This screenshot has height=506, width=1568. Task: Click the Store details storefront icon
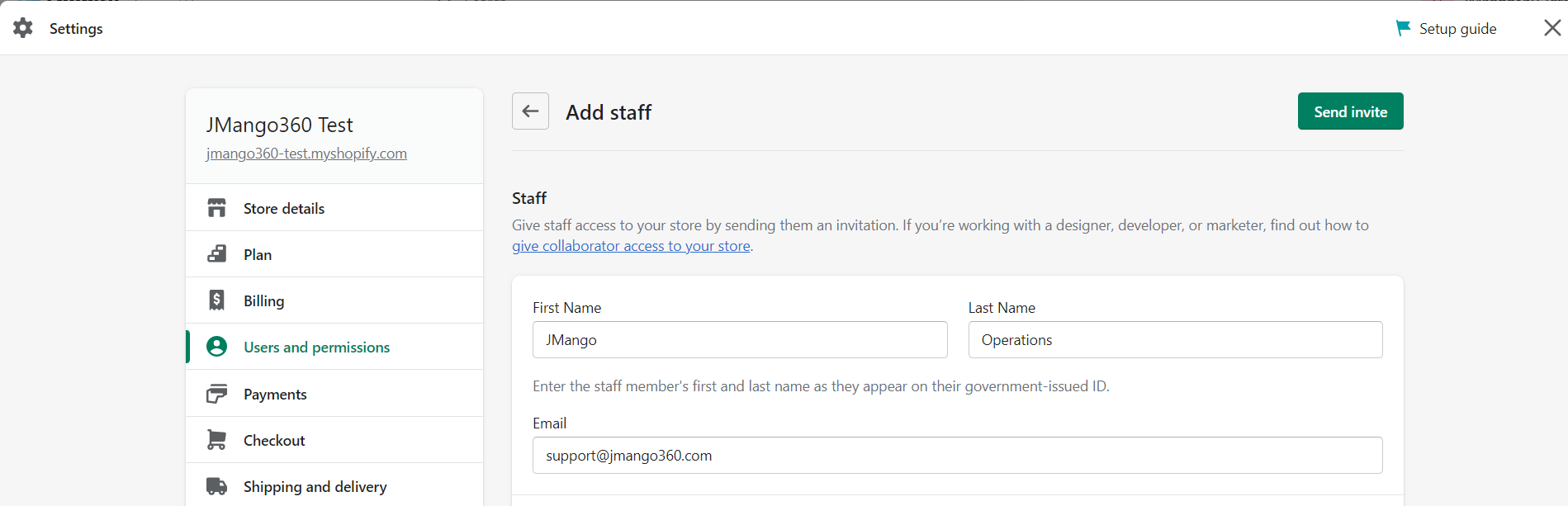click(x=217, y=208)
